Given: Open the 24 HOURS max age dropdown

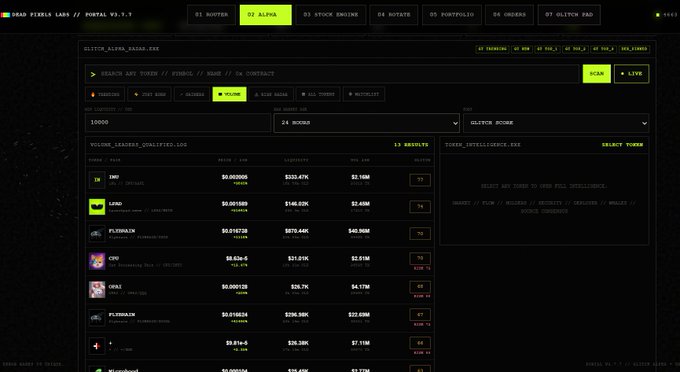Looking at the screenshot, I should pyautogui.click(x=366, y=123).
